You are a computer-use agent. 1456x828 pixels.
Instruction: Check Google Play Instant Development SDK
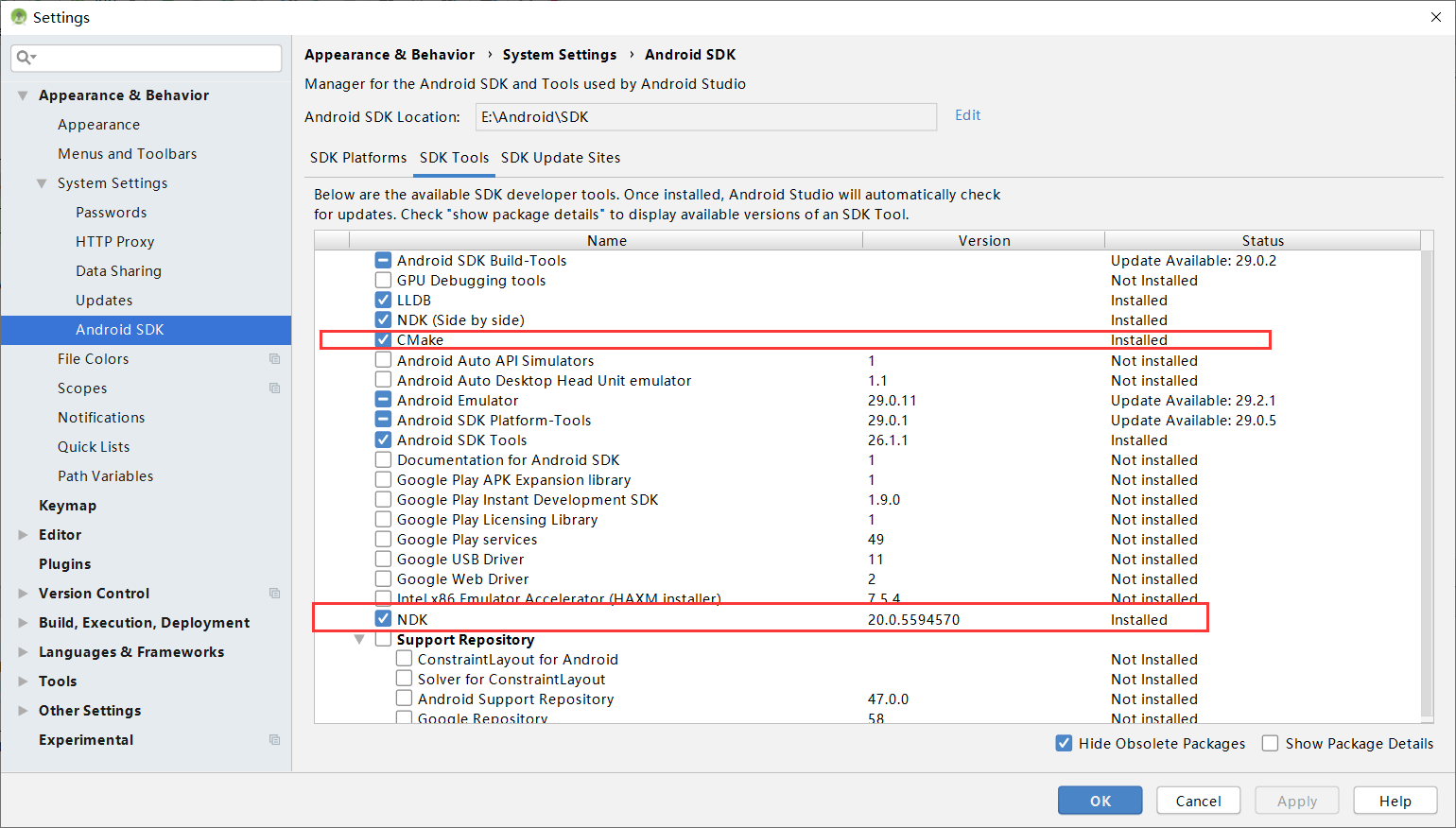[383, 499]
